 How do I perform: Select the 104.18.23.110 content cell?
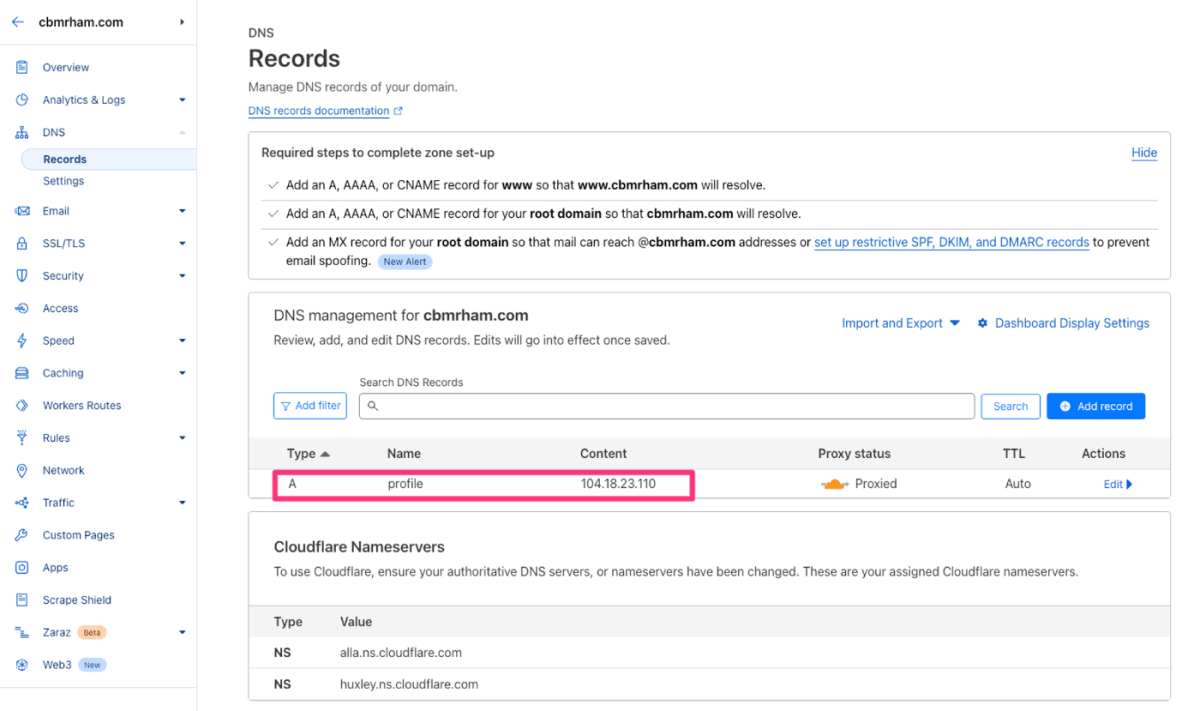click(618, 484)
